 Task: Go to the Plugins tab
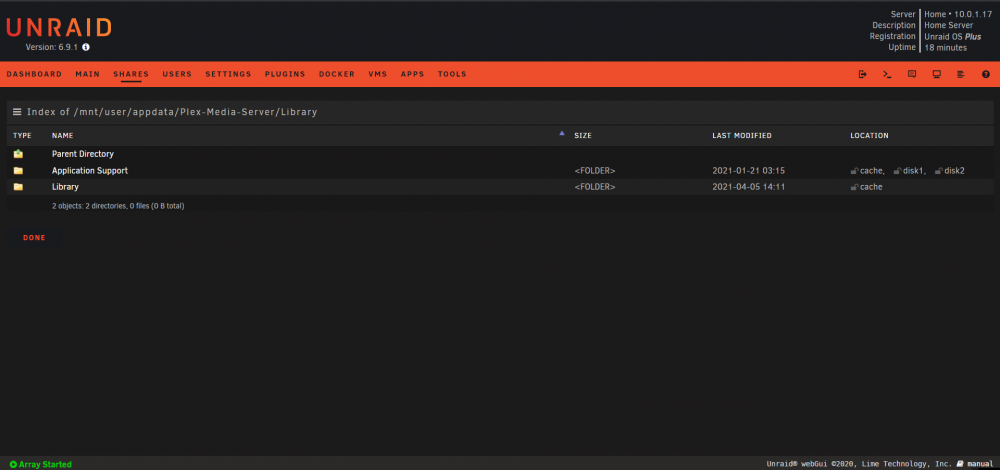click(x=285, y=74)
